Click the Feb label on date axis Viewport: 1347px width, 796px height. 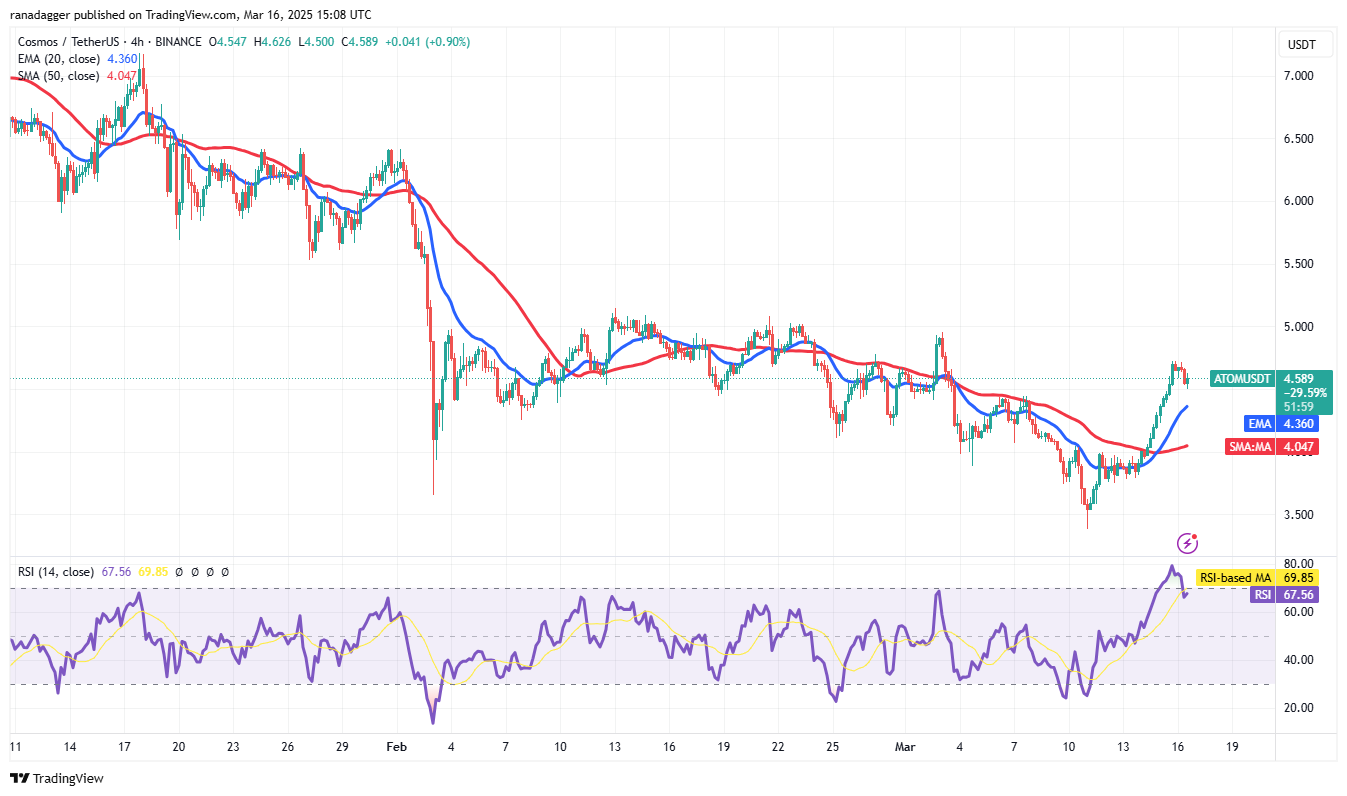396,746
